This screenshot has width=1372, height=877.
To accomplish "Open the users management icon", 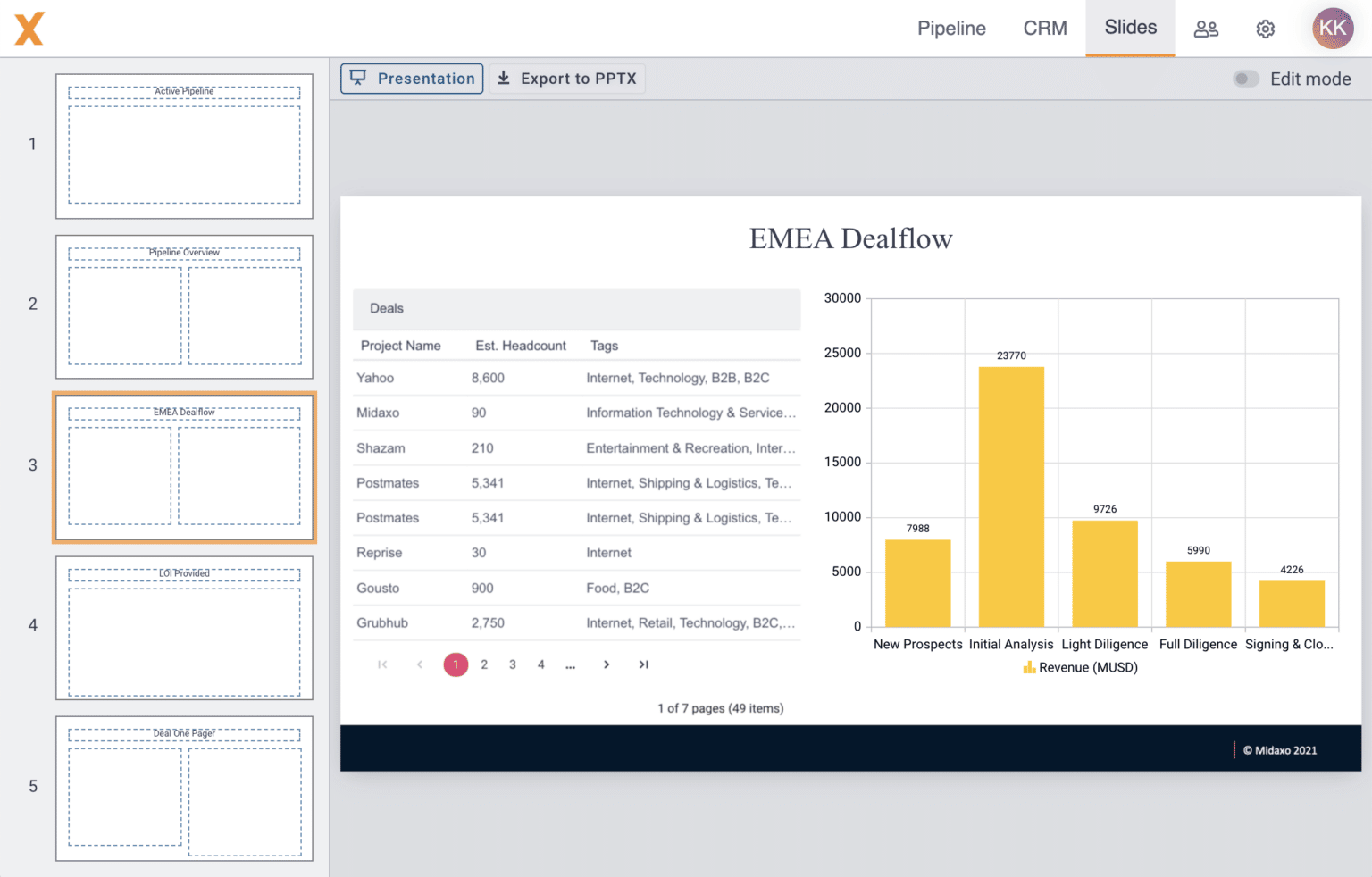I will (1206, 29).
